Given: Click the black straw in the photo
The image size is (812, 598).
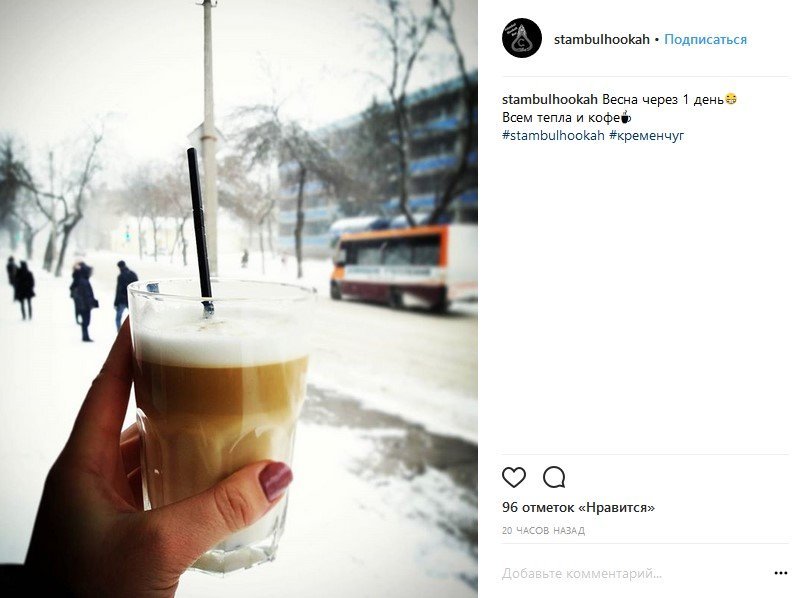Looking at the screenshot, I should 200,230.
